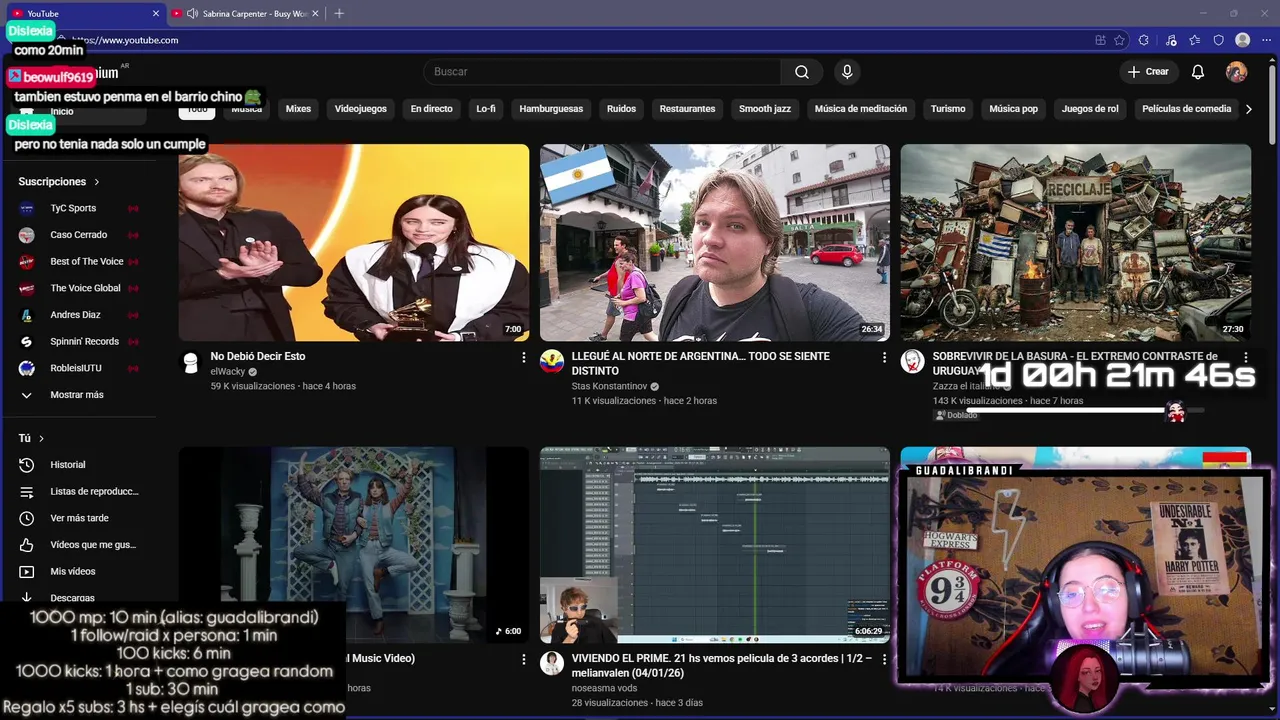Screen dimensions: 1280x720
Task: Open new browser tab plus button
Action: 339,14
